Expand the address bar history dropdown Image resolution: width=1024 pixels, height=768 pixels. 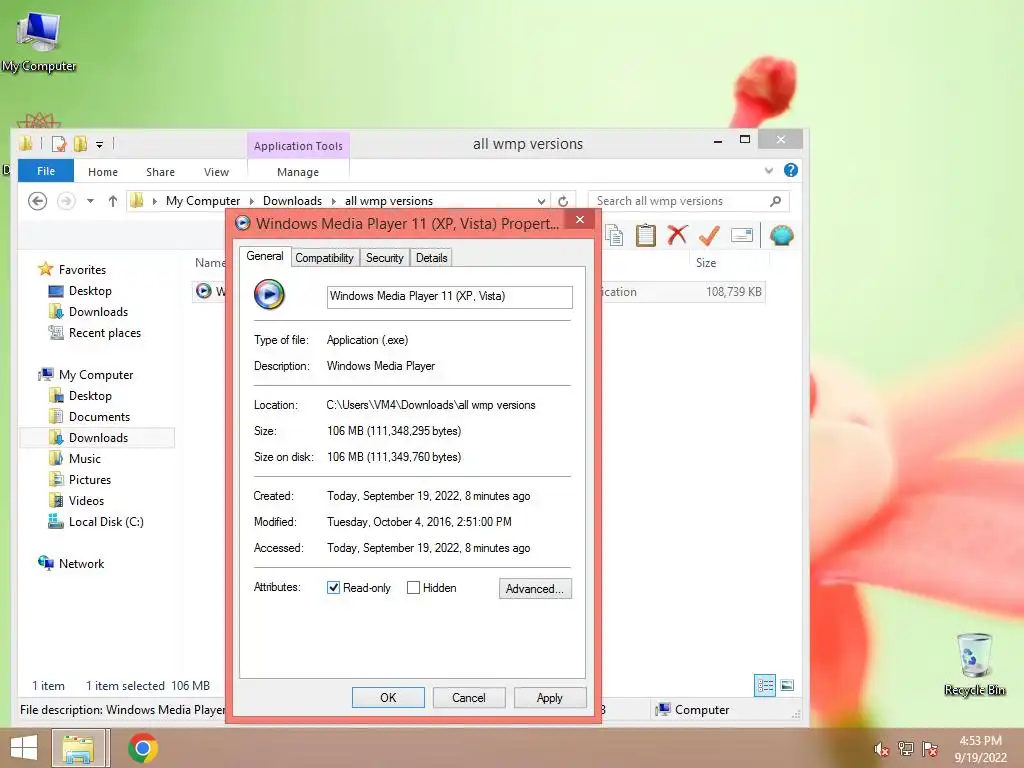[541, 201]
